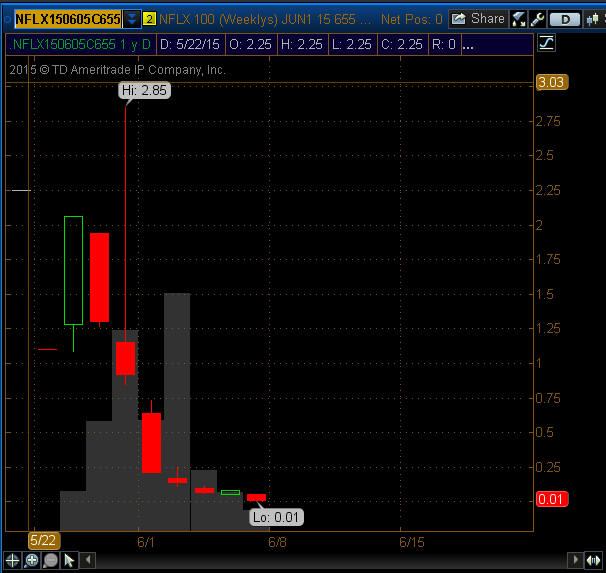Click the horizontal chart scrollbar track

pyautogui.click(x=331, y=560)
